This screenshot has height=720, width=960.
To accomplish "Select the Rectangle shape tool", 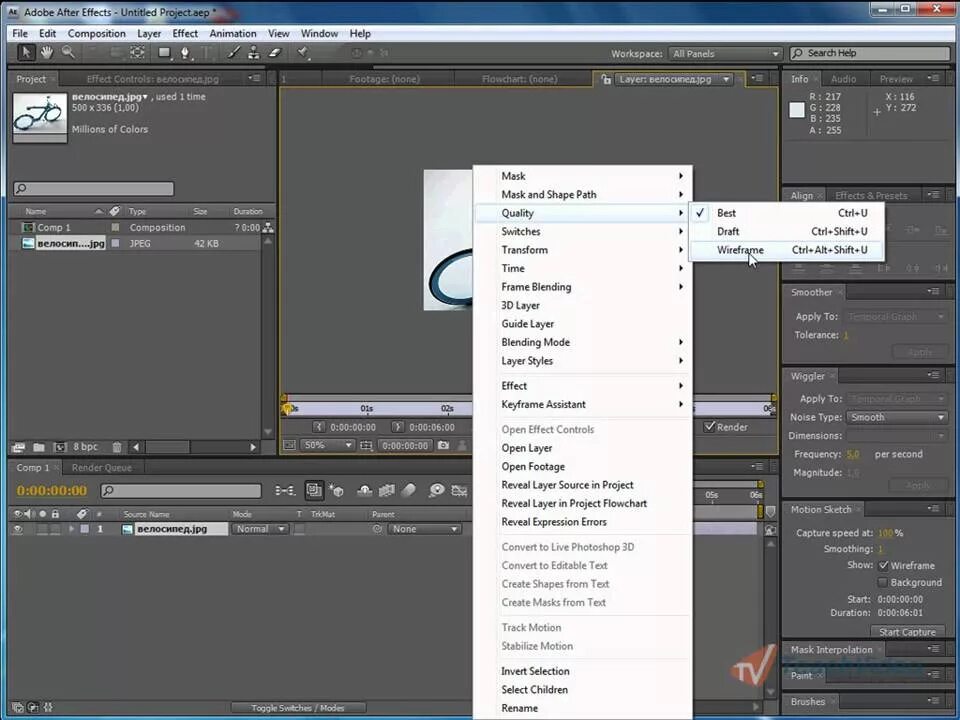I will pos(164,53).
